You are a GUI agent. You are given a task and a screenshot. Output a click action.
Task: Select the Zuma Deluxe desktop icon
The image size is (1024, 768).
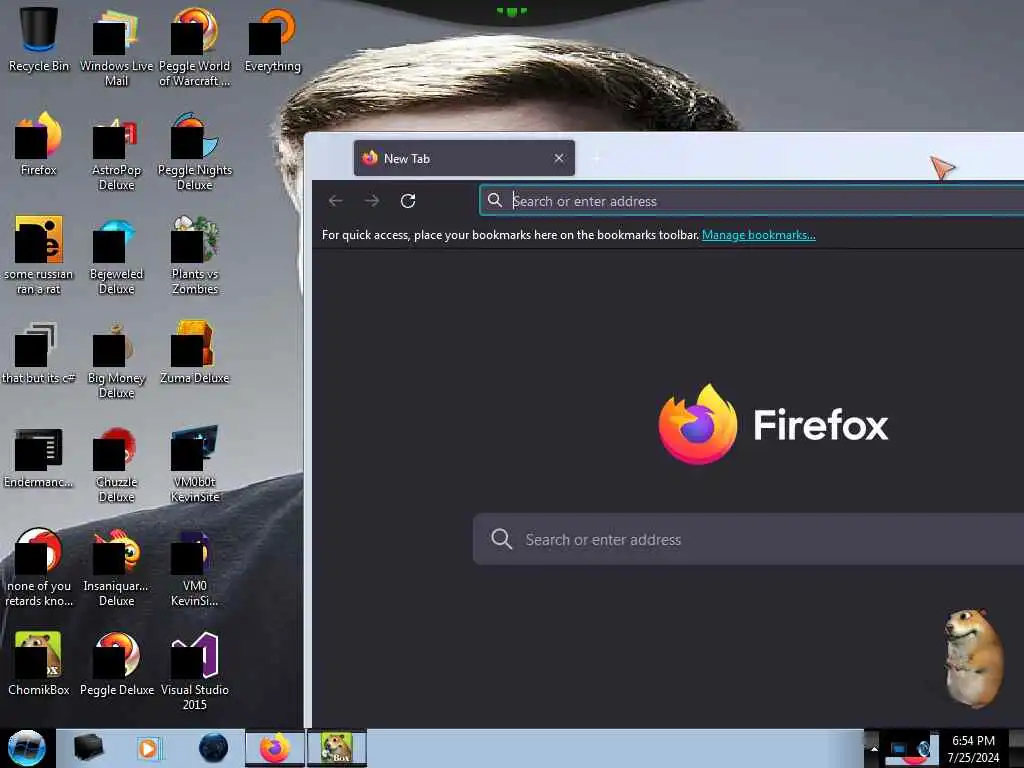(x=195, y=353)
